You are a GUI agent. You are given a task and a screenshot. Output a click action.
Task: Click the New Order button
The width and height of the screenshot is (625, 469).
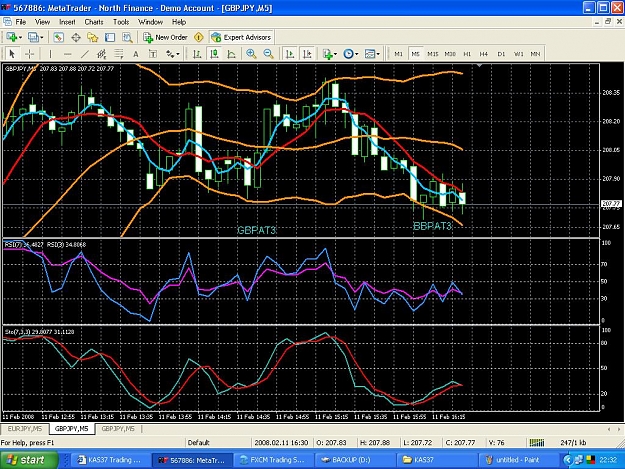[x=165, y=37]
